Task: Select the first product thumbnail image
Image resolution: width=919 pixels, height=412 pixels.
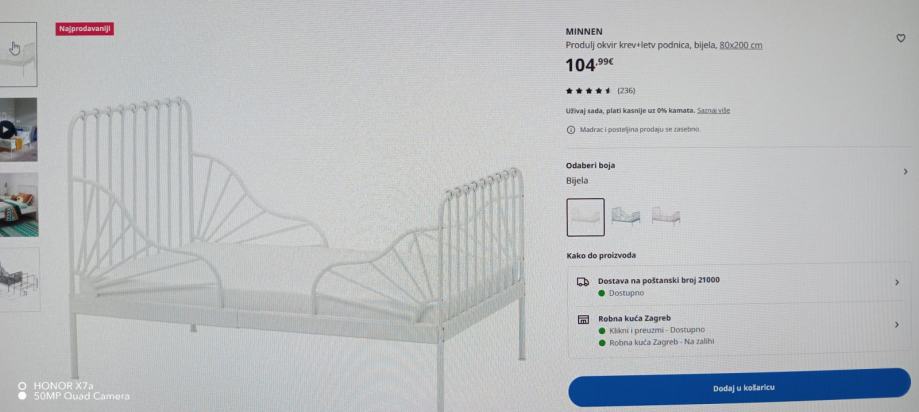Action: [16, 54]
